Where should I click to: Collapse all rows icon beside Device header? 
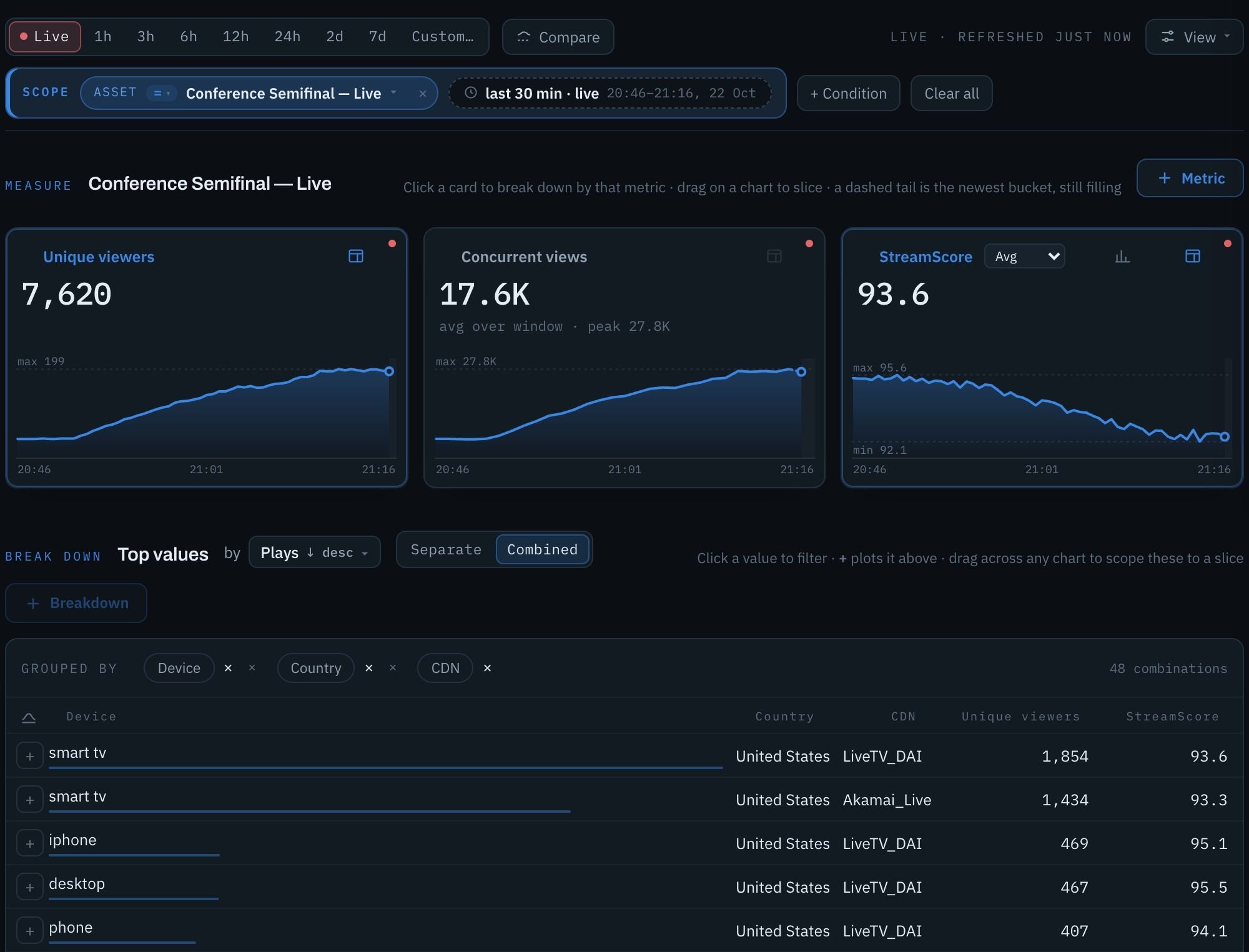(x=29, y=717)
